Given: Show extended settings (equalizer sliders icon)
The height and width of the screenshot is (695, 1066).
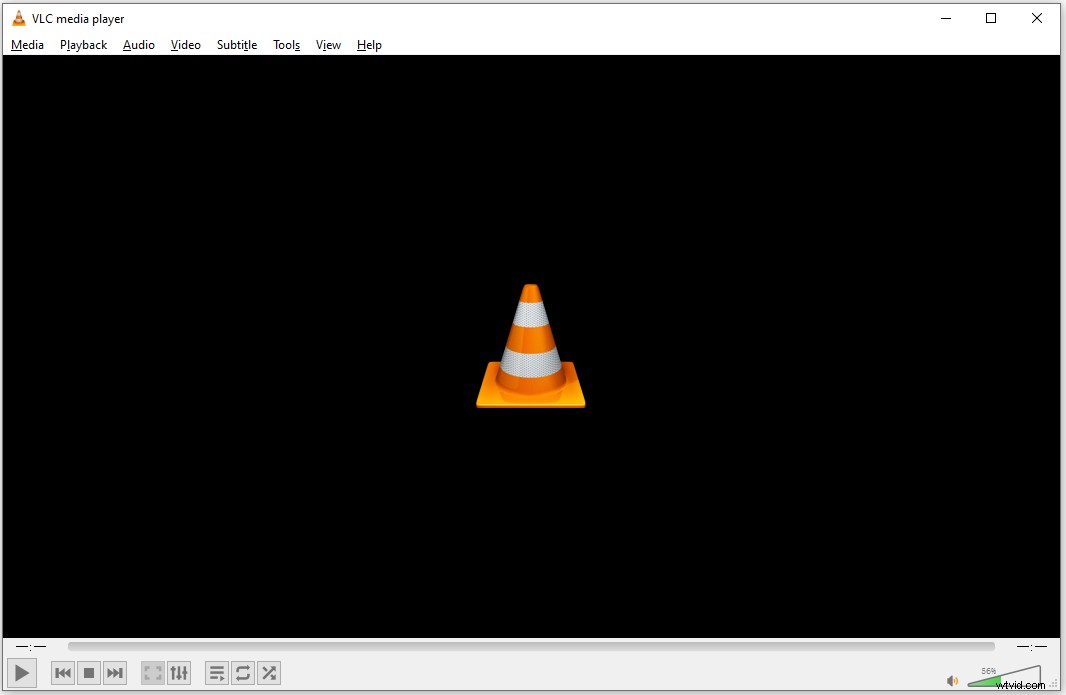Looking at the screenshot, I should point(179,673).
